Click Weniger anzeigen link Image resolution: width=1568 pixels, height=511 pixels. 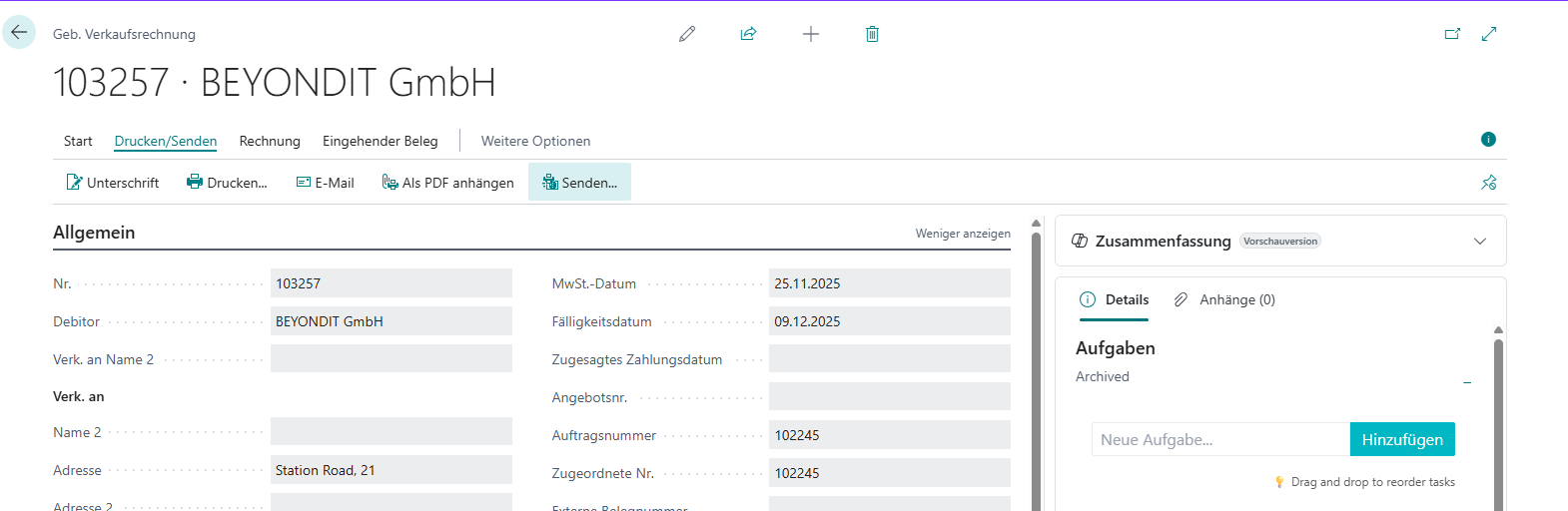tap(963, 234)
